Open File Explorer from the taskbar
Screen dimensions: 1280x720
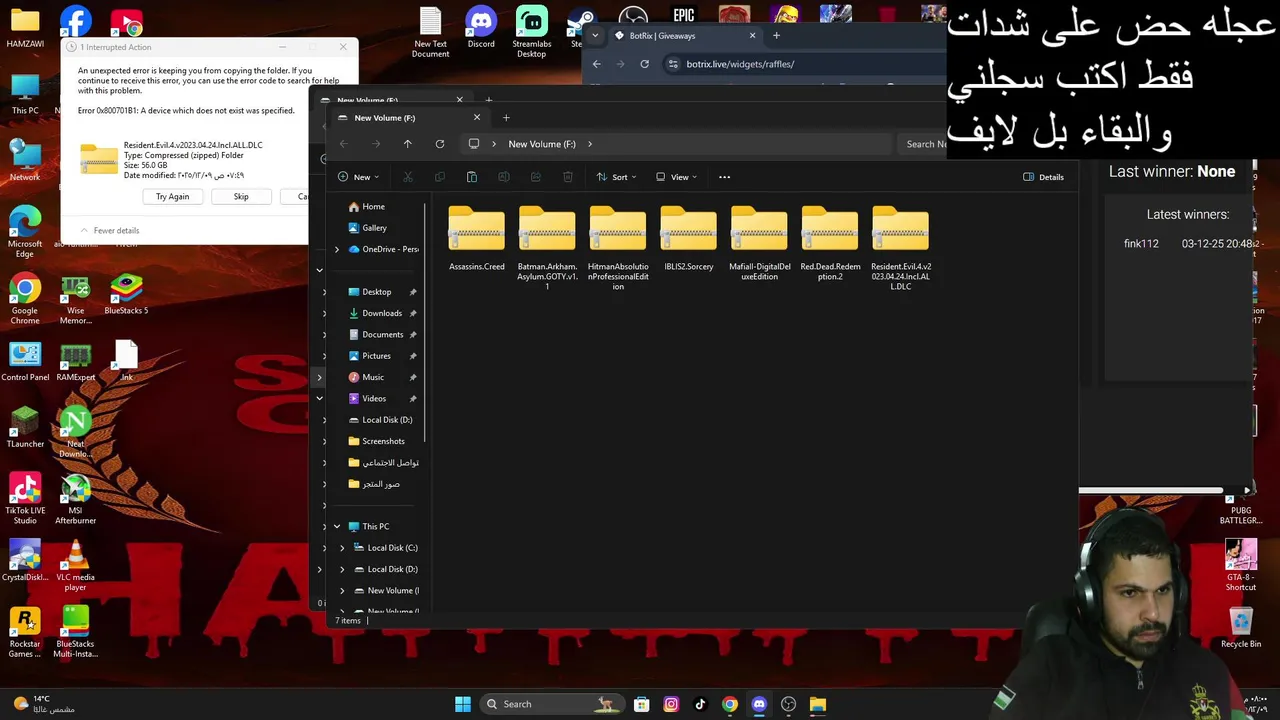(x=818, y=704)
